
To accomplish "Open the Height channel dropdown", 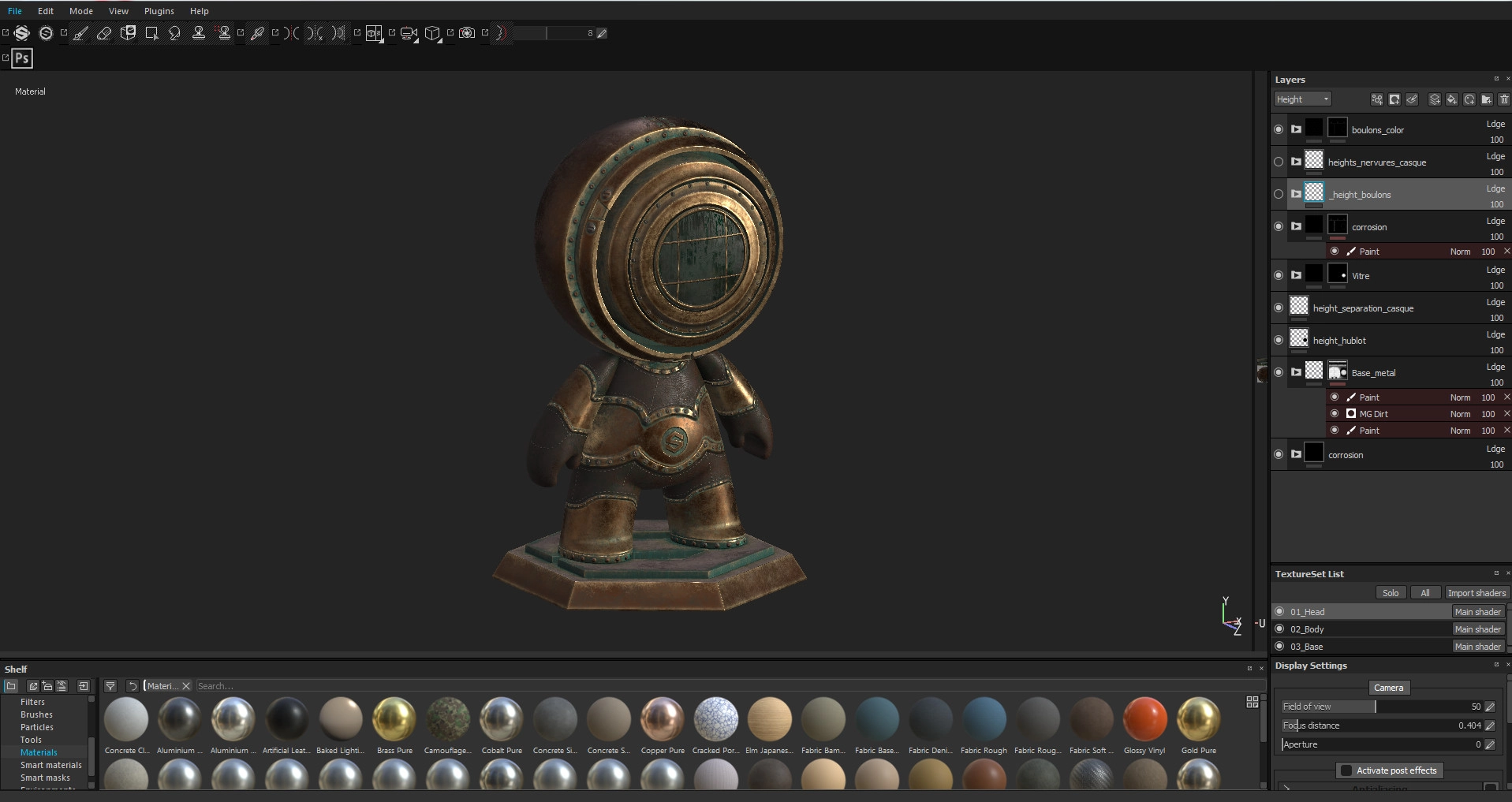I will [x=1302, y=99].
